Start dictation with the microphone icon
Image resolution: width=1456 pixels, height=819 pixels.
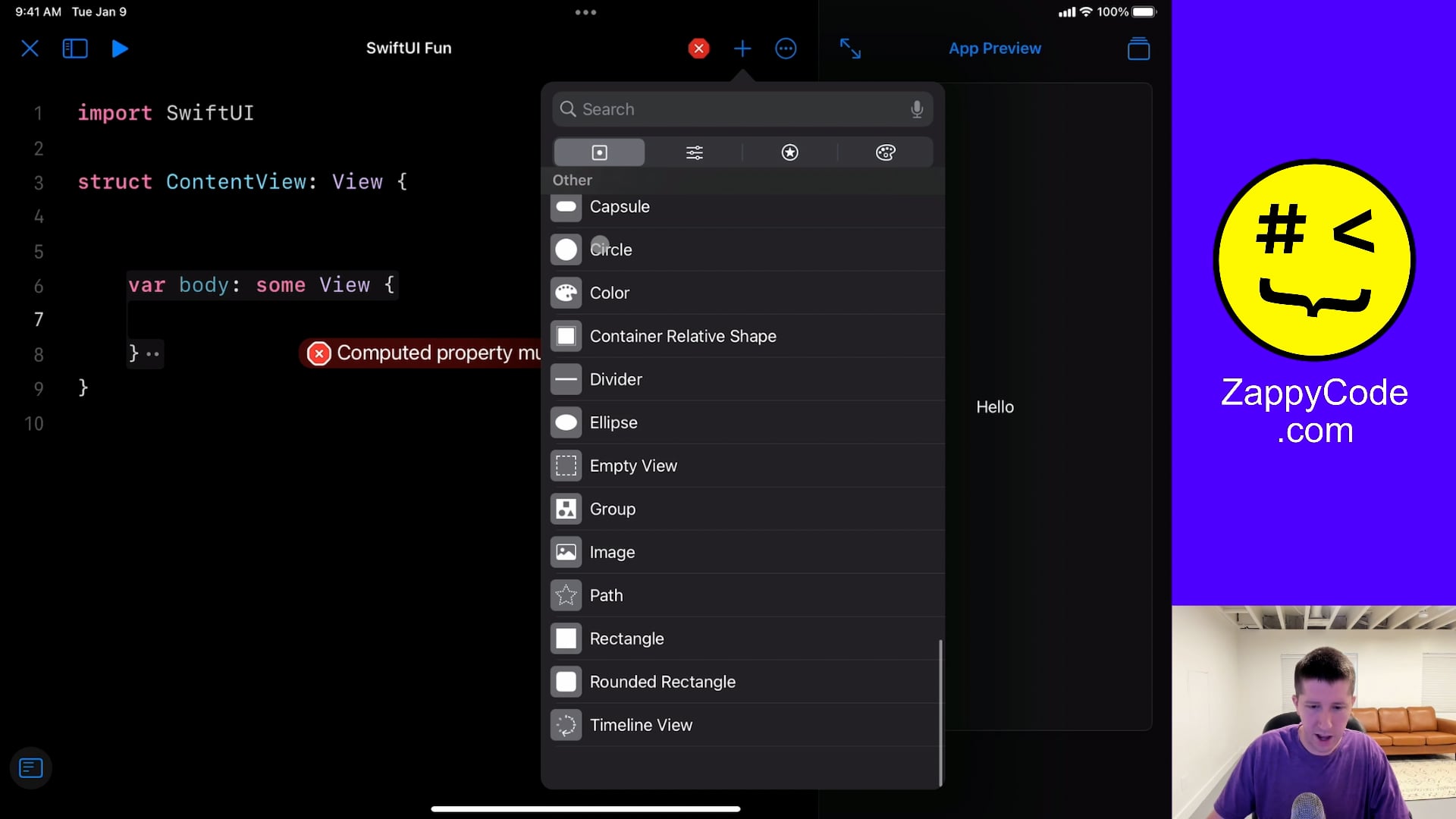pos(917,109)
